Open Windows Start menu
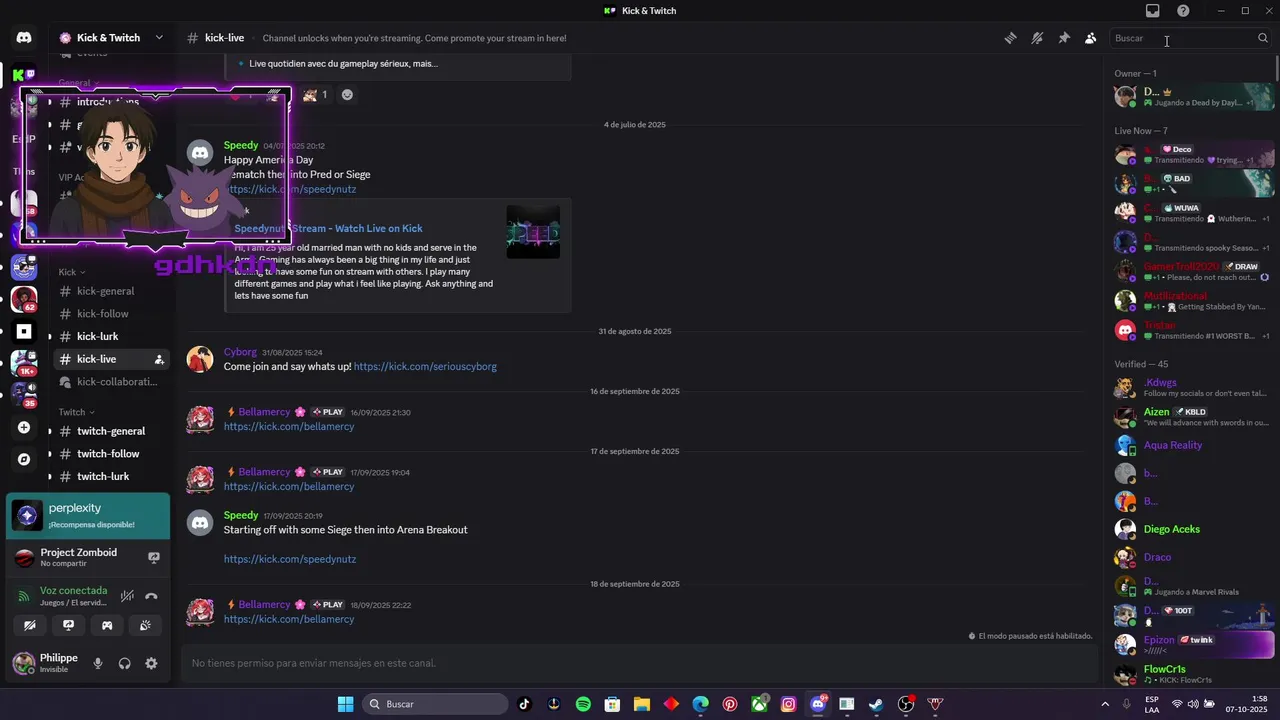The height and width of the screenshot is (720, 1280). click(x=345, y=704)
